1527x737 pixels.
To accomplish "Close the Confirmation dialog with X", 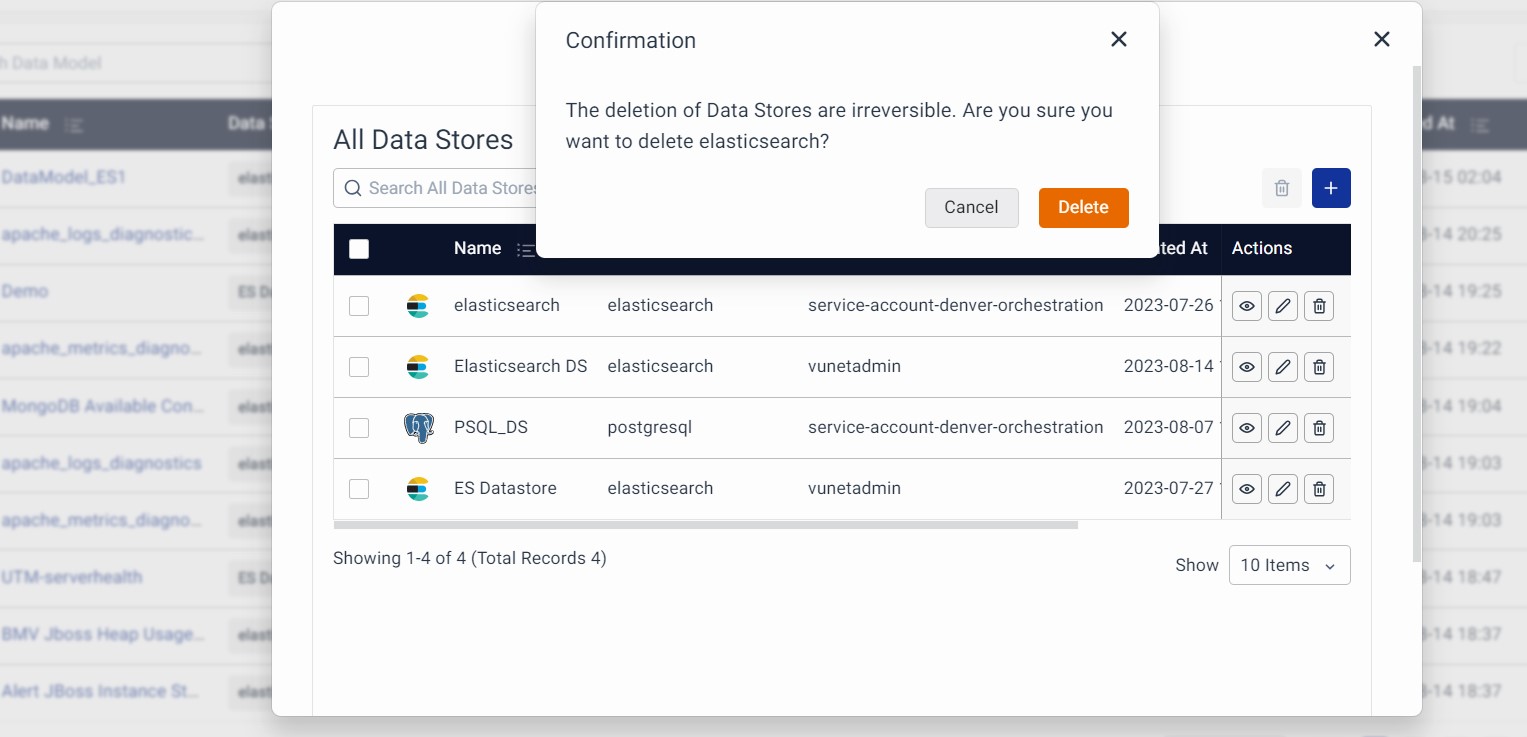I will (1119, 39).
